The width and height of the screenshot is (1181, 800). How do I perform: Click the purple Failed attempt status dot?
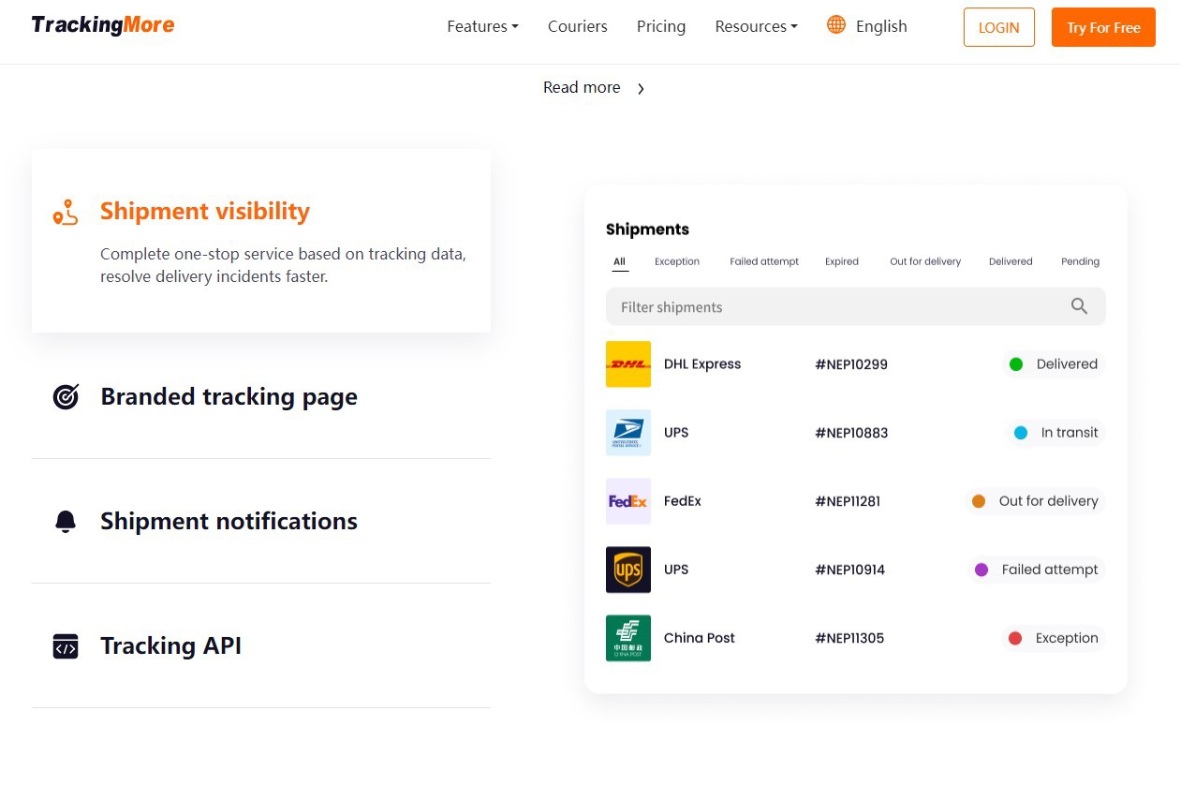[981, 570]
